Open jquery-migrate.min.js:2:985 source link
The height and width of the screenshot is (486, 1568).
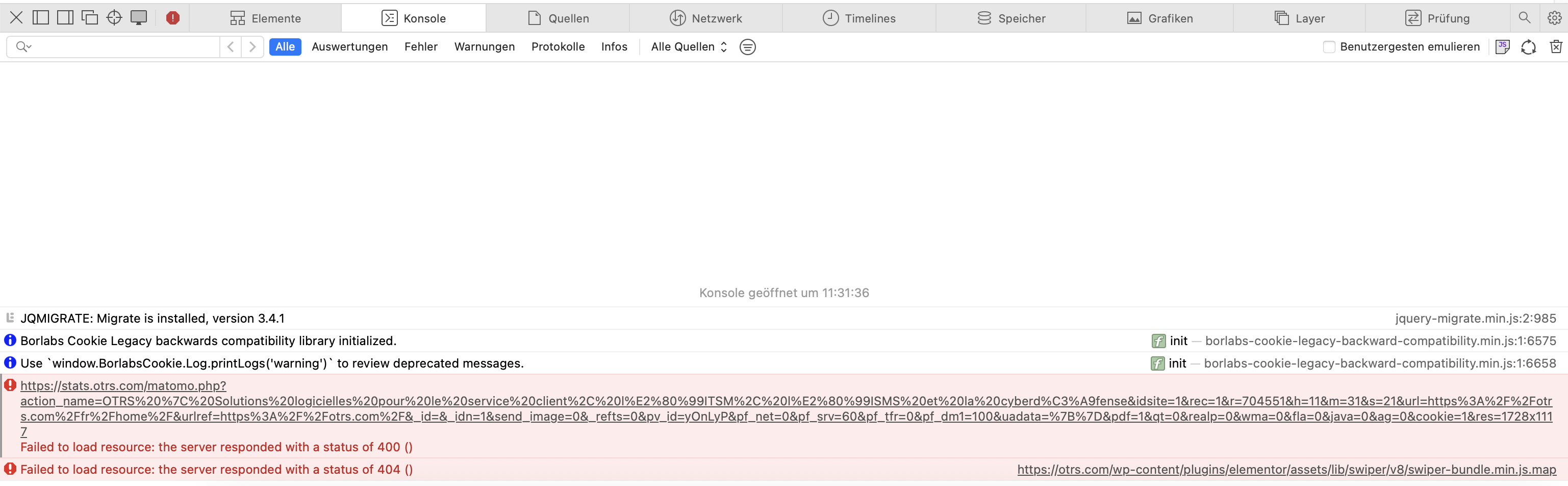tap(1476, 319)
